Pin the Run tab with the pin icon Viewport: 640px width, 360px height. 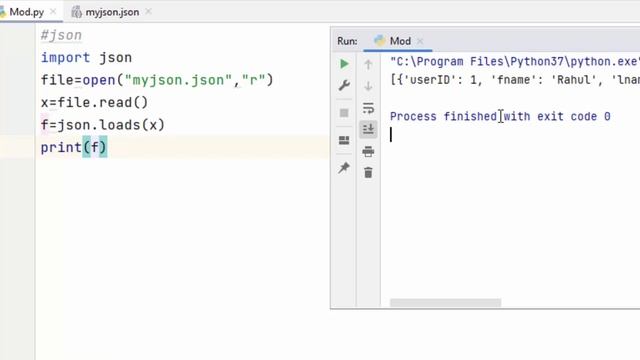point(344,168)
